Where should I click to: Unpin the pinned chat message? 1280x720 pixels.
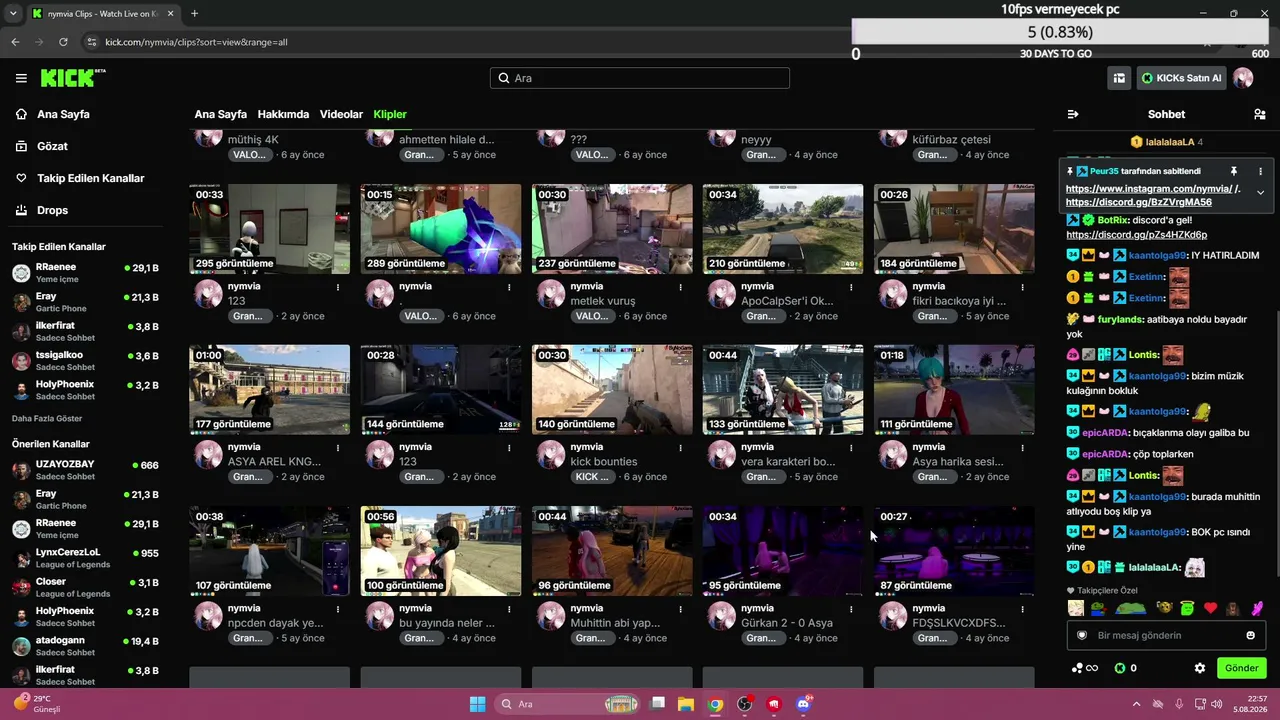1233,171
